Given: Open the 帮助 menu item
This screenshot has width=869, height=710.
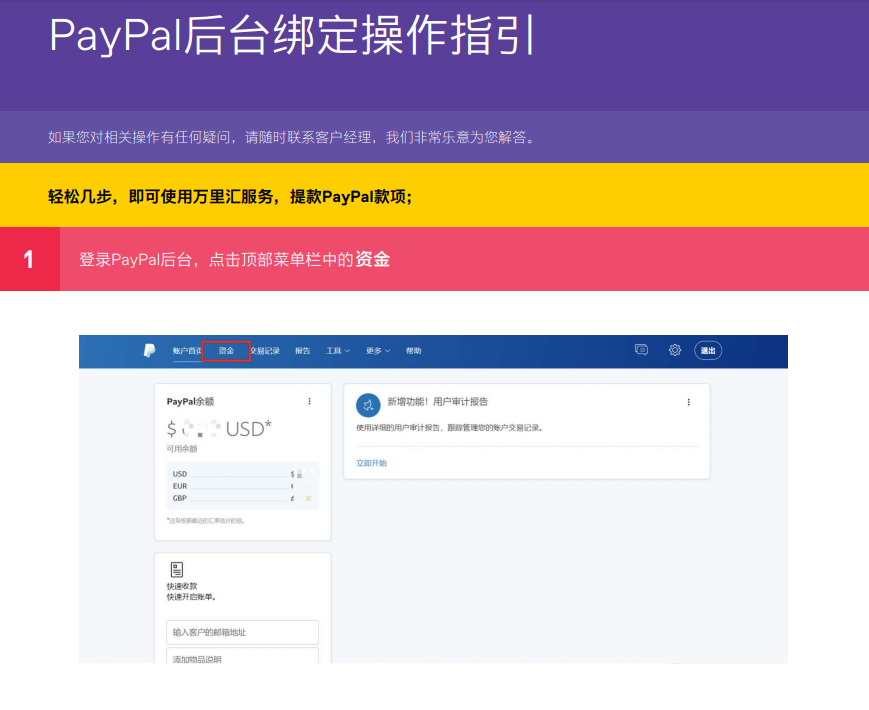Looking at the screenshot, I should 414,351.
